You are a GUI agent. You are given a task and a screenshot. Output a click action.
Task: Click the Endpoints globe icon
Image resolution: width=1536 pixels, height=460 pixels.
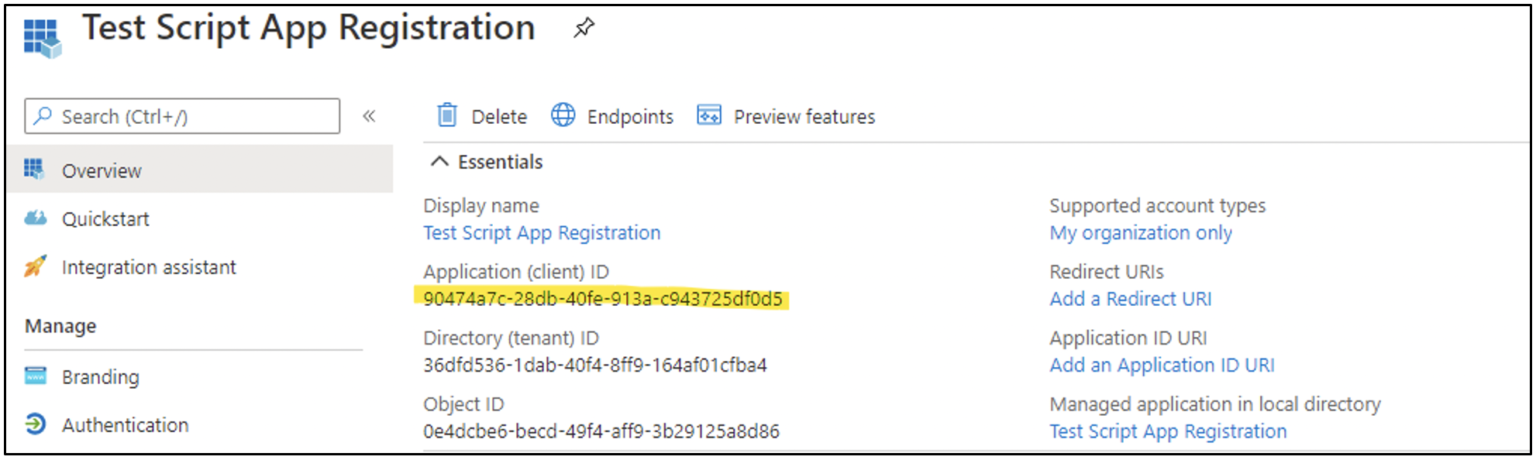click(564, 116)
